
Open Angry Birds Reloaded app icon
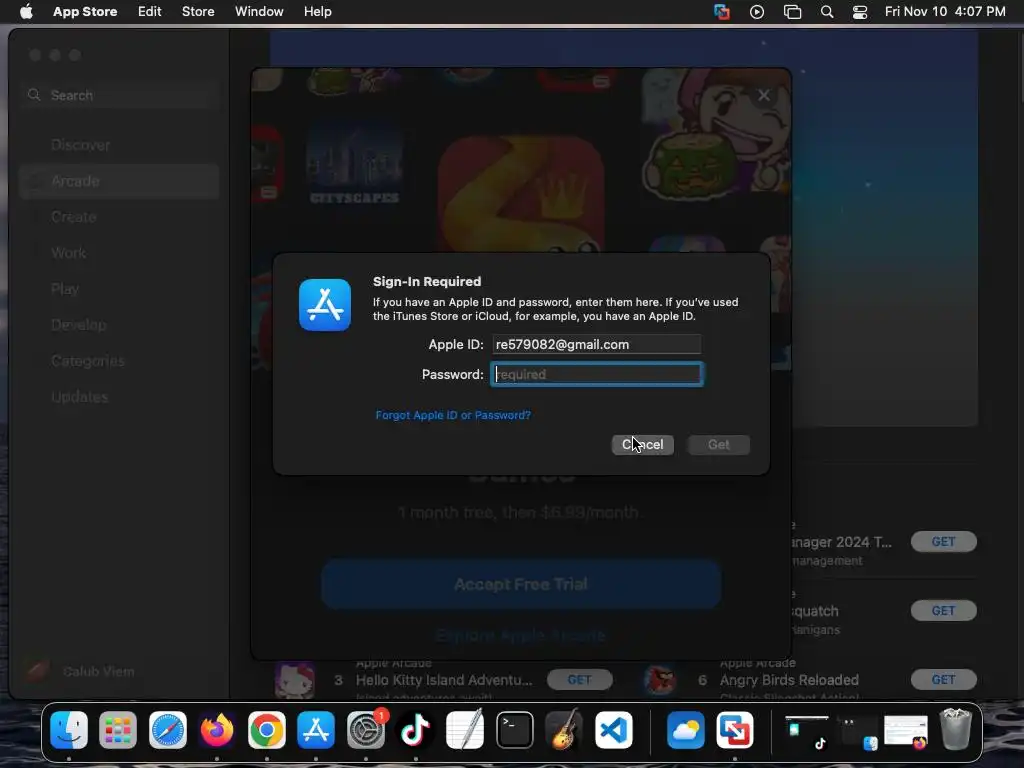[660, 680]
